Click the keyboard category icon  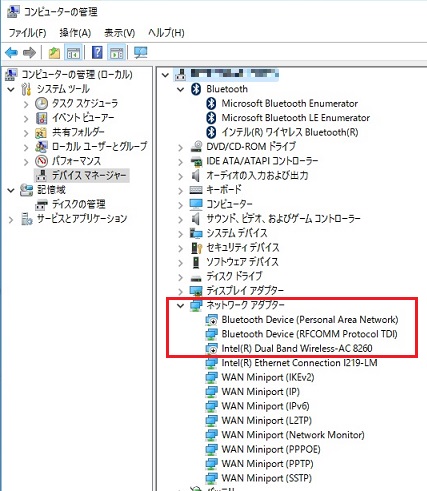196,190
